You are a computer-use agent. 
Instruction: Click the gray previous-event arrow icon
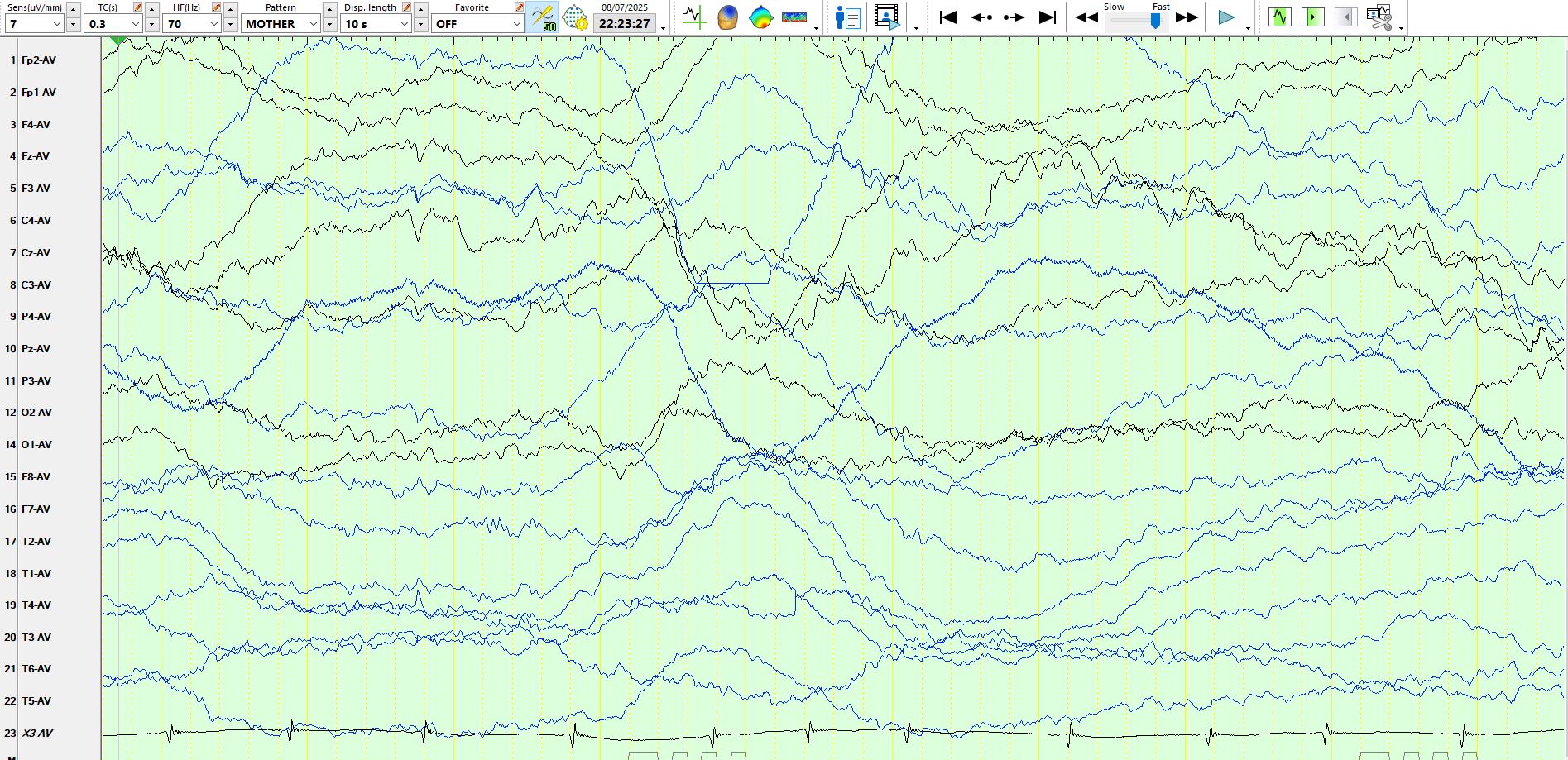[x=1346, y=17]
